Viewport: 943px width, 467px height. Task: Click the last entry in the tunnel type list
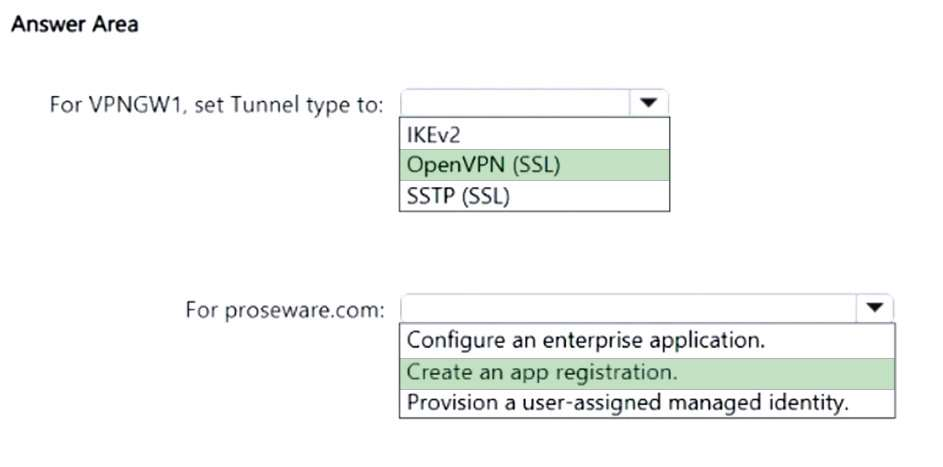[x=534, y=196]
